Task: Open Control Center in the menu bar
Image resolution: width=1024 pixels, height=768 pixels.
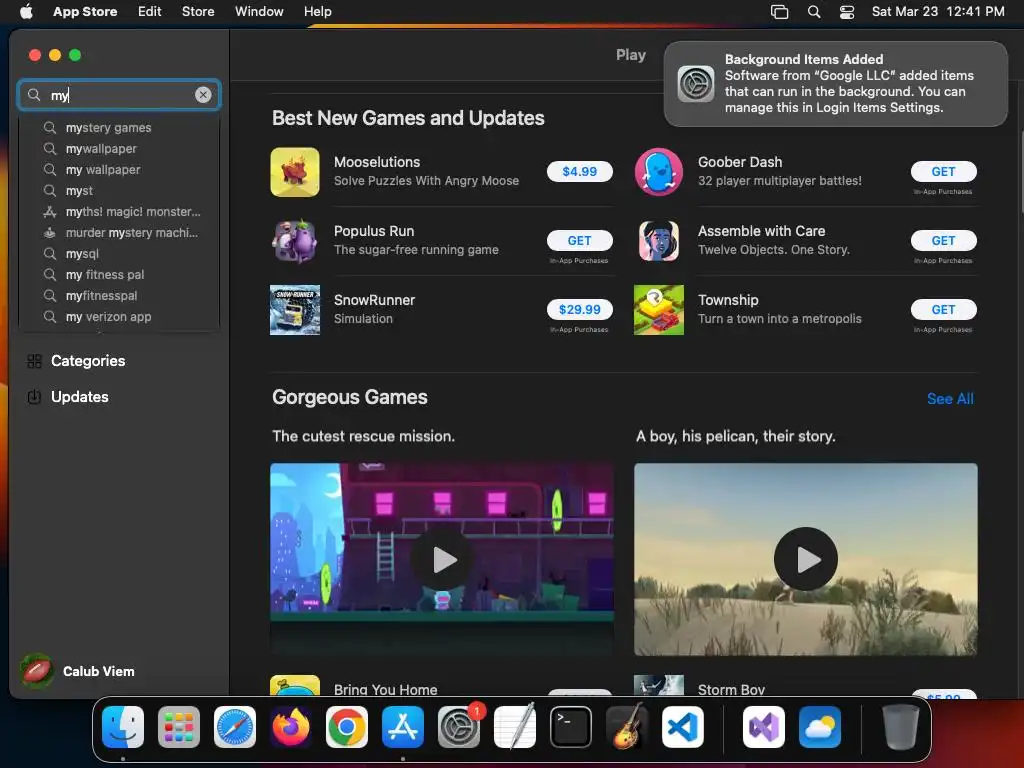Action: [847, 12]
